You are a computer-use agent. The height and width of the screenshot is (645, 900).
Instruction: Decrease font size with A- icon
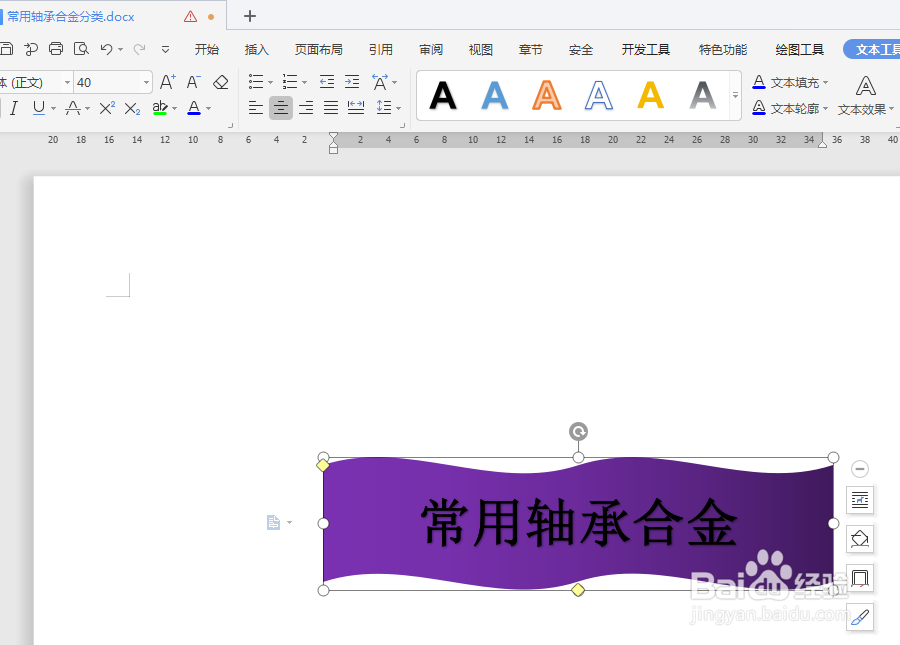193,82
